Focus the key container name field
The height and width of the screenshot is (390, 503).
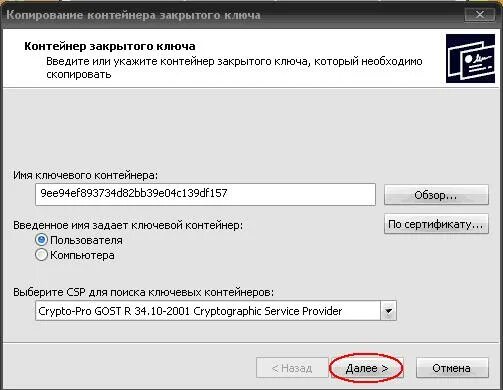(x=205, y=194)
